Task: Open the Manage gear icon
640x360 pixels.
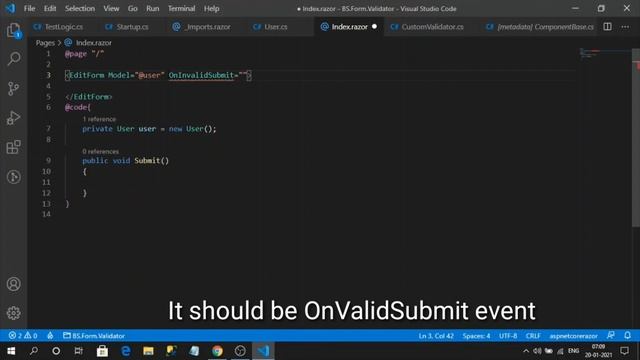Action: tap(13, 313)
